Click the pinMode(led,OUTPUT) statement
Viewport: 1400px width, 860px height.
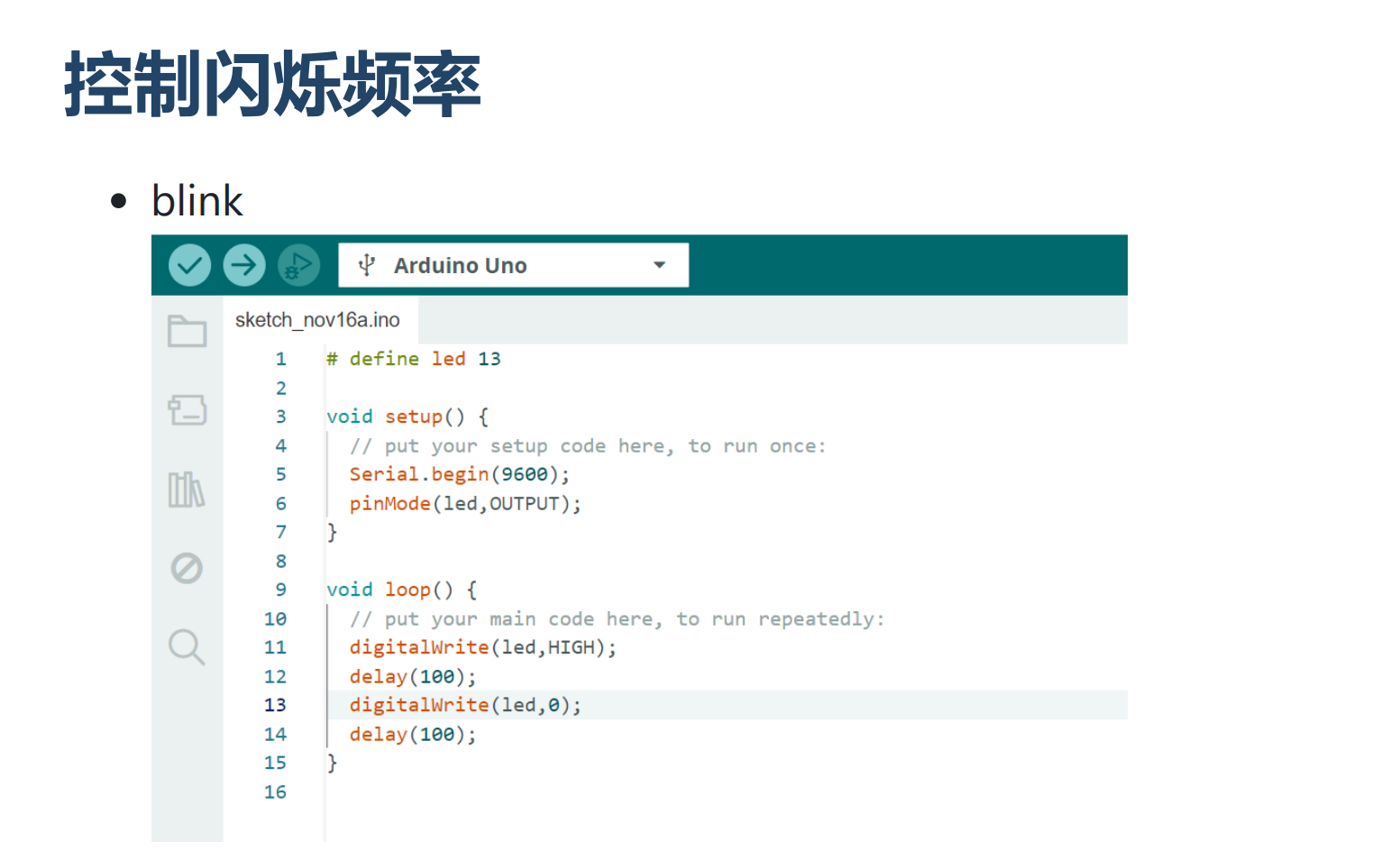pyautogui.click(x=464, y=503)
